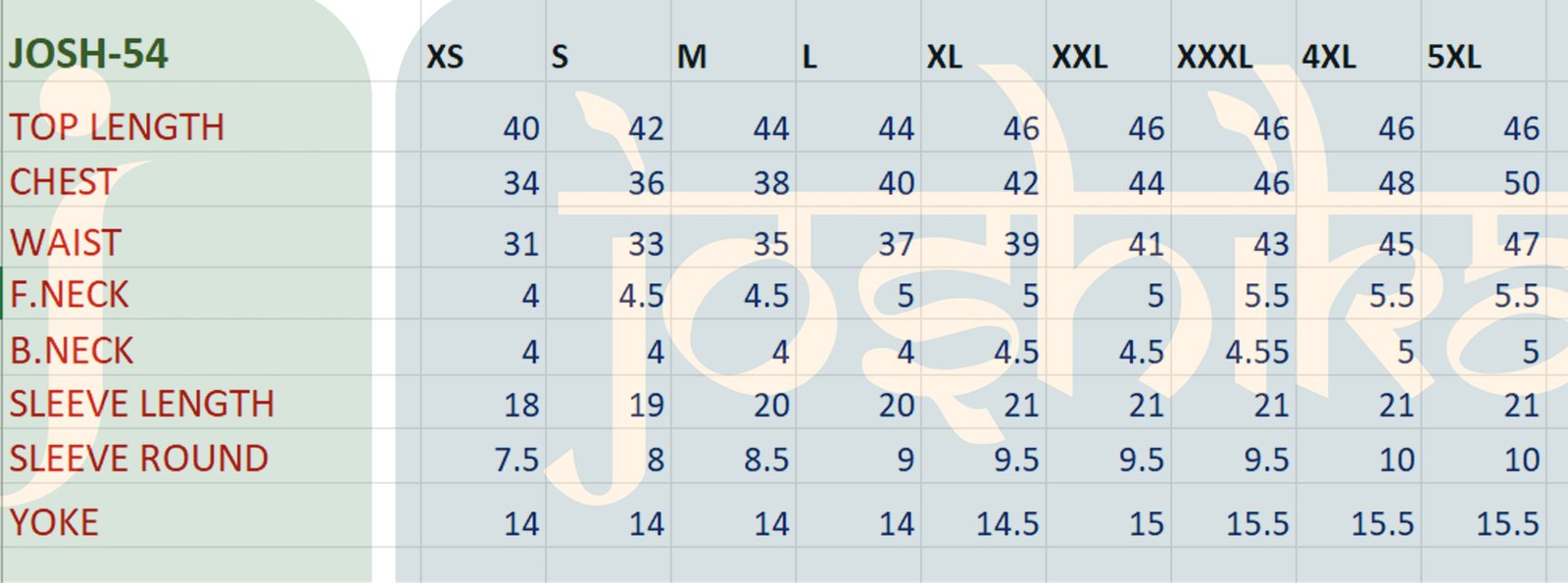Click the WAIST value 47 cell
The width and height of the screenshot is (1568, 583).
pyautogui.click(x=1521, y=243)
